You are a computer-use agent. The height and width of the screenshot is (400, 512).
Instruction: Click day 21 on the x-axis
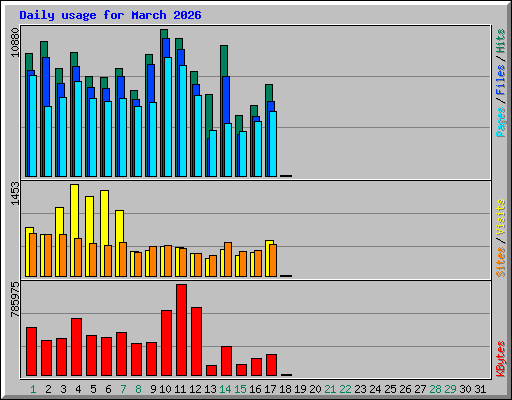pyautogui.click(x=330, y=389)
